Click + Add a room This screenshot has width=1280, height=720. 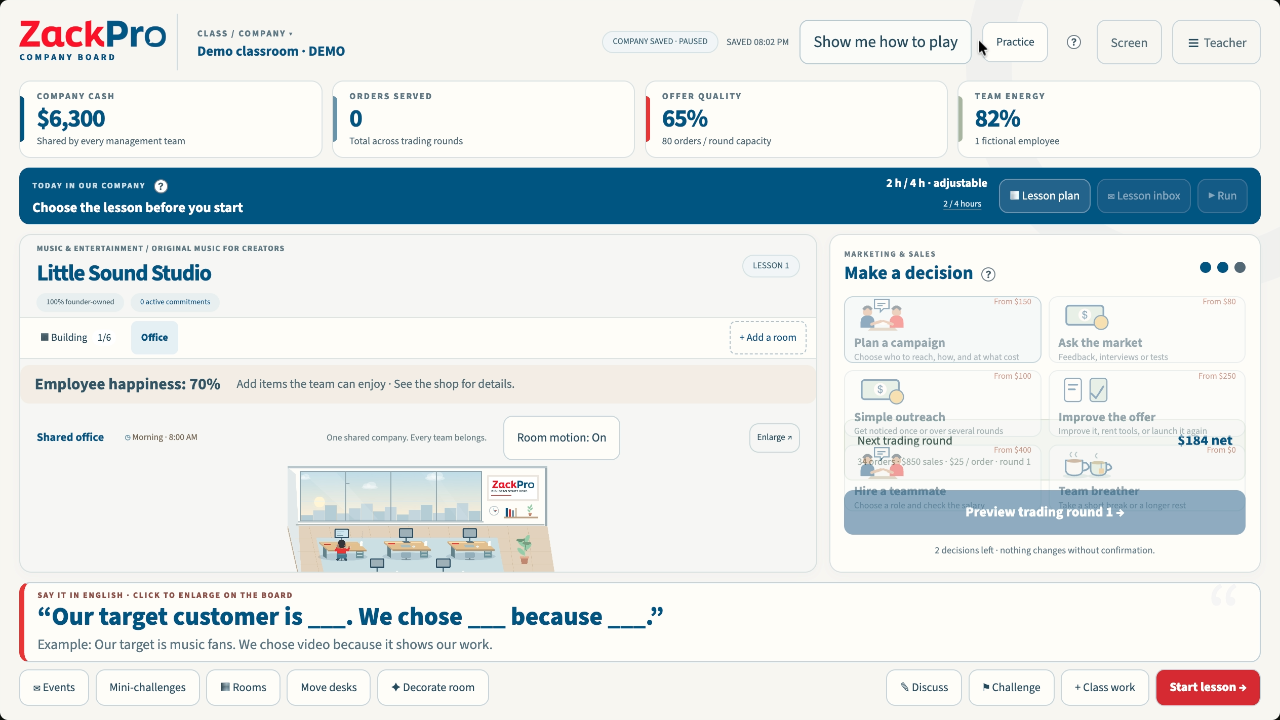768,338
